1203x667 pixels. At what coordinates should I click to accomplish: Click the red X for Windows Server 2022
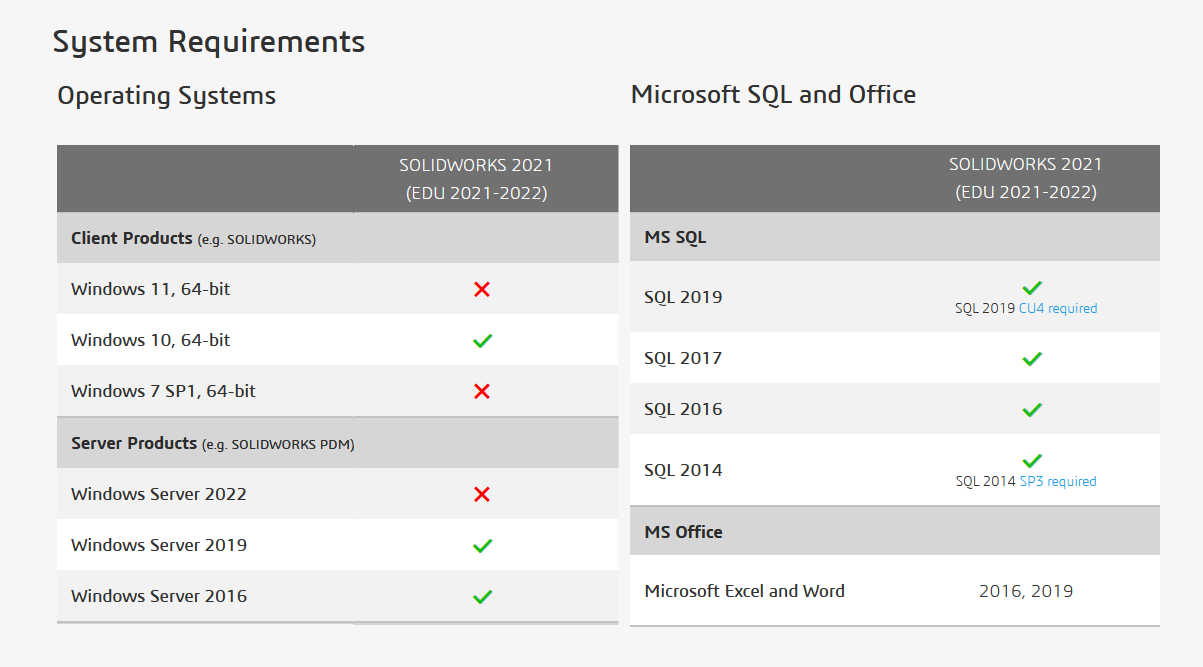pos(482,494)
